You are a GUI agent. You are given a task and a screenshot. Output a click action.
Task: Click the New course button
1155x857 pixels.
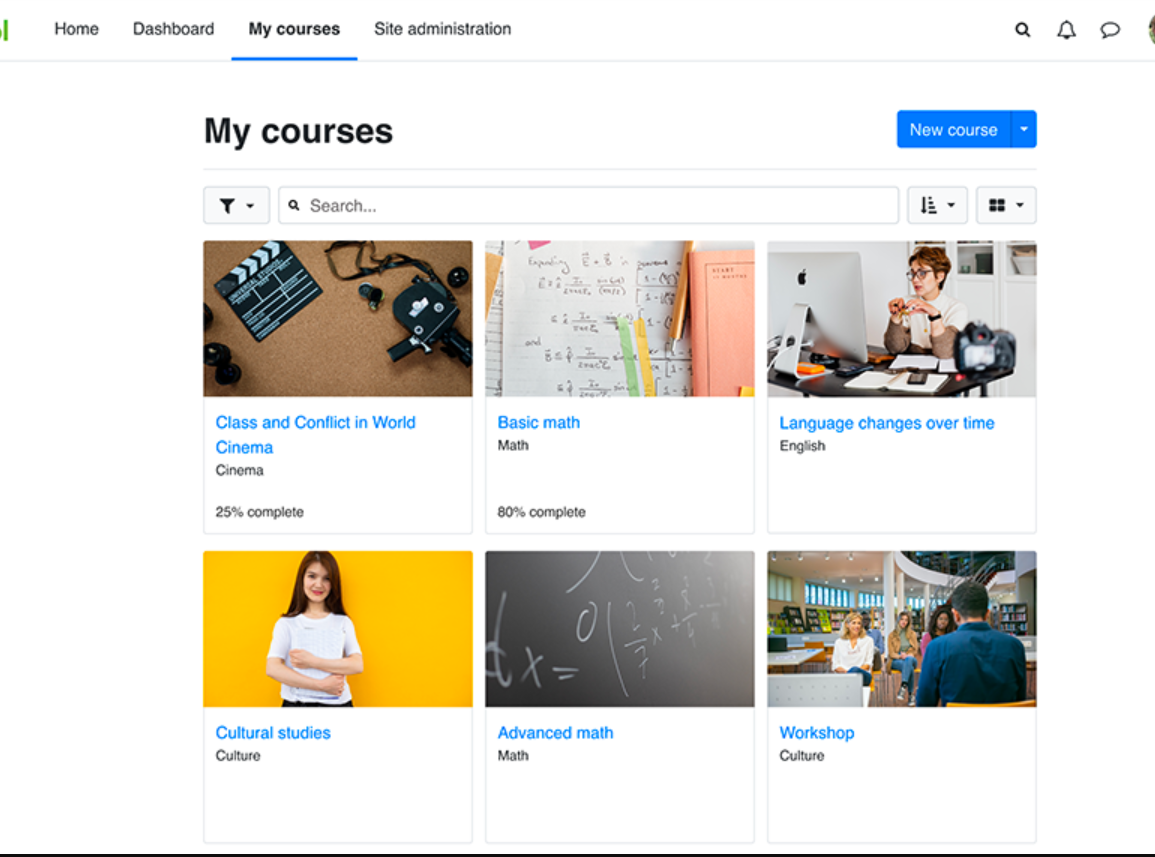click(x=953, y=130)
